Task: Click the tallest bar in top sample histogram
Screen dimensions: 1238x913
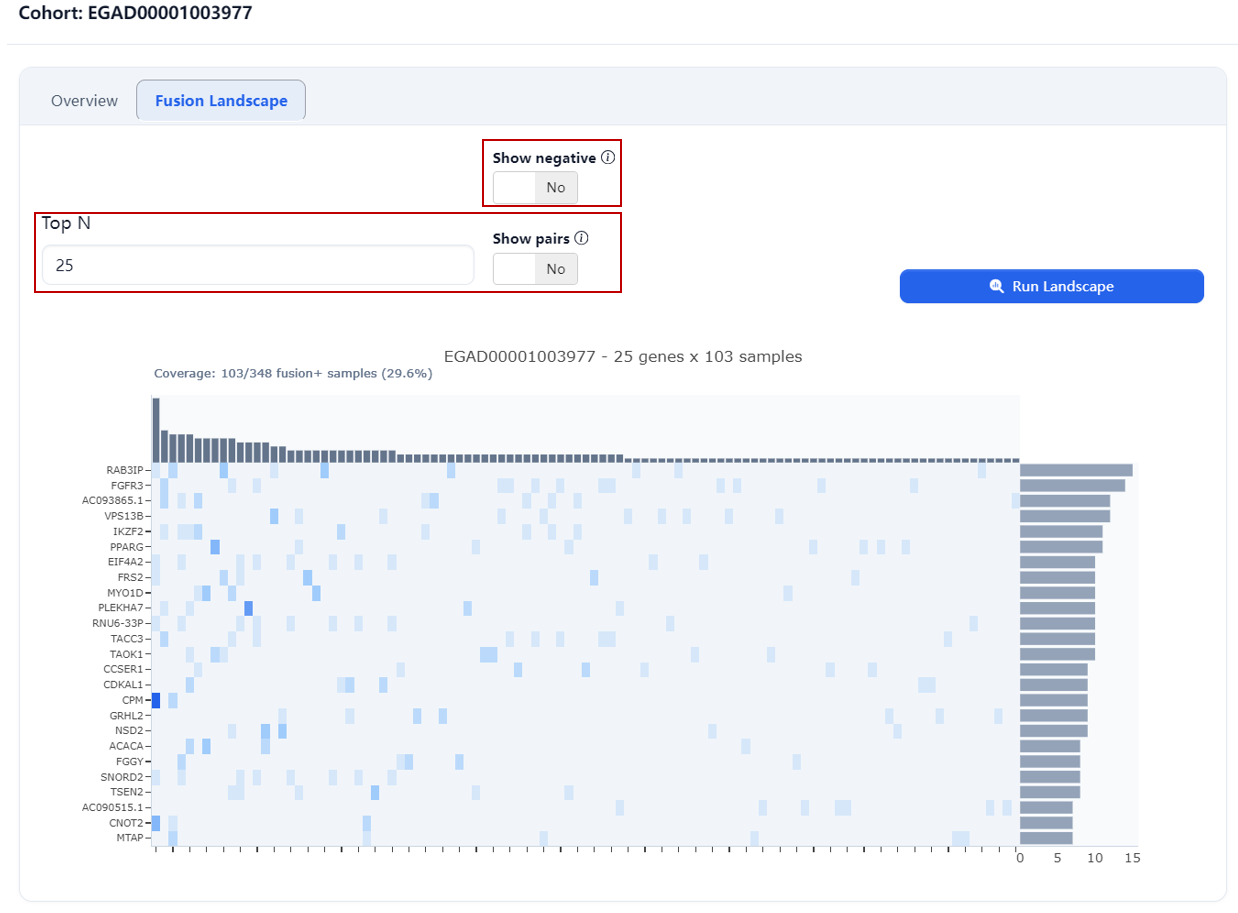Action: pos(156,430)
